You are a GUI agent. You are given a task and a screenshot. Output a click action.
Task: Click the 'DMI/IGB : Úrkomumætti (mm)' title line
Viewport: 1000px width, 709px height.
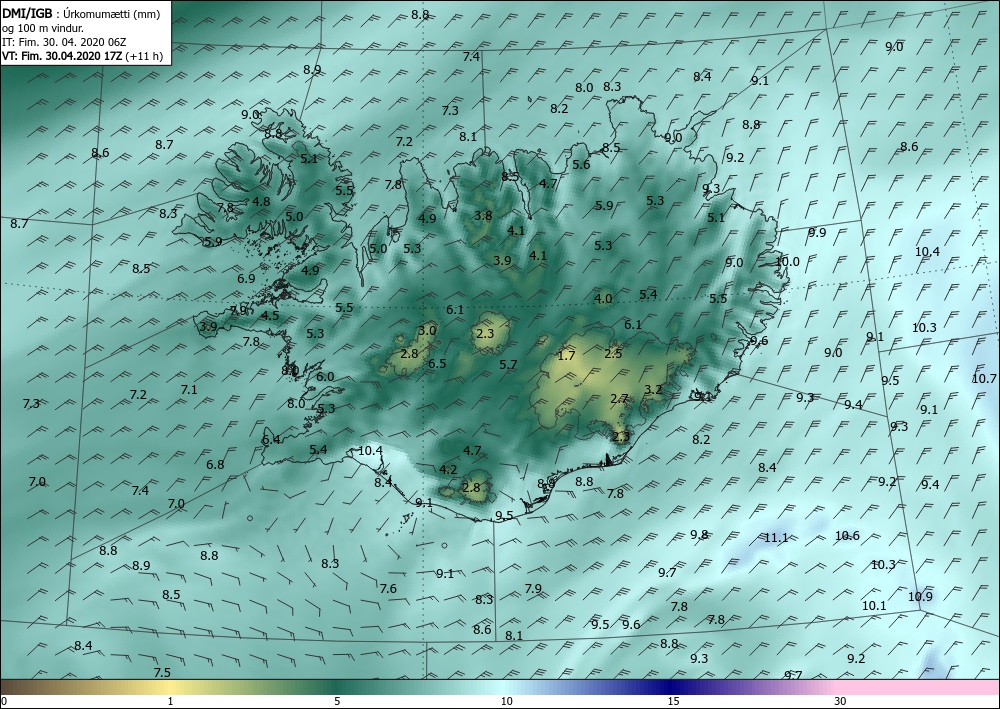click(x=81, y=14)
